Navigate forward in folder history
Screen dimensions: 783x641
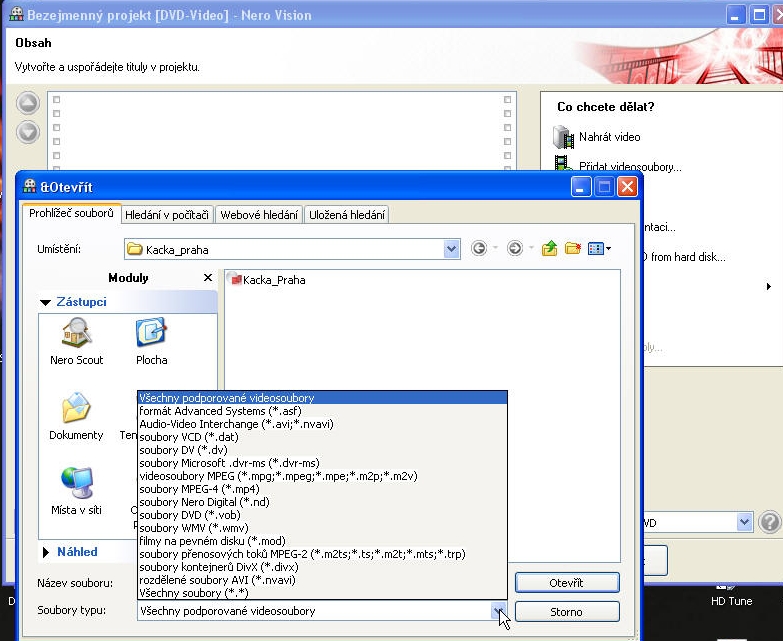pyautogui.click(x=515, y=249)
